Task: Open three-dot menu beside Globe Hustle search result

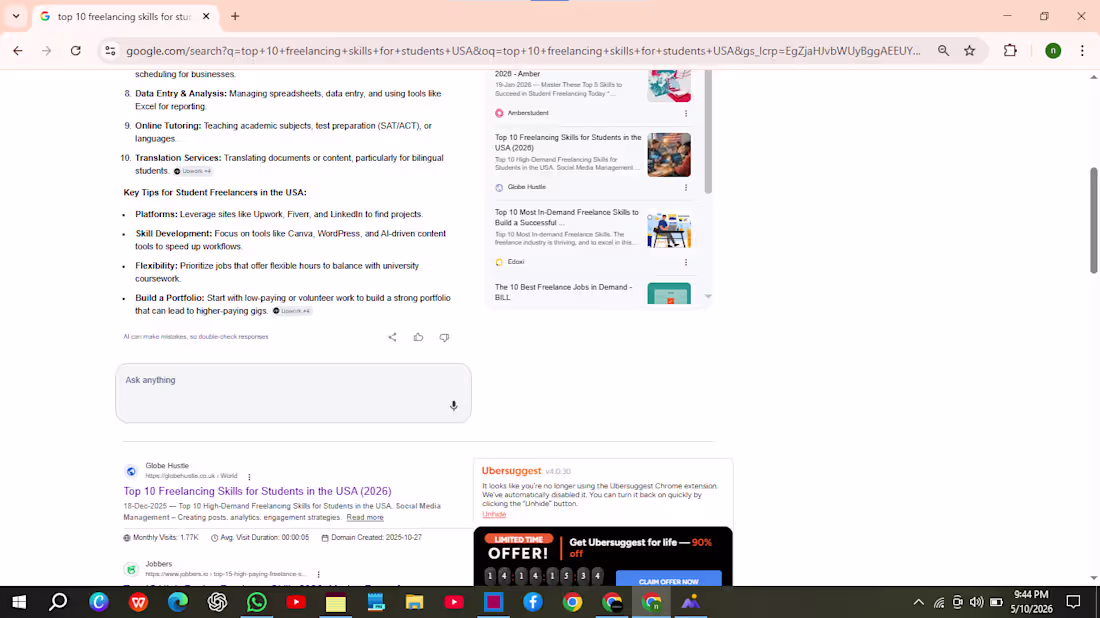Action: [249, 477]
